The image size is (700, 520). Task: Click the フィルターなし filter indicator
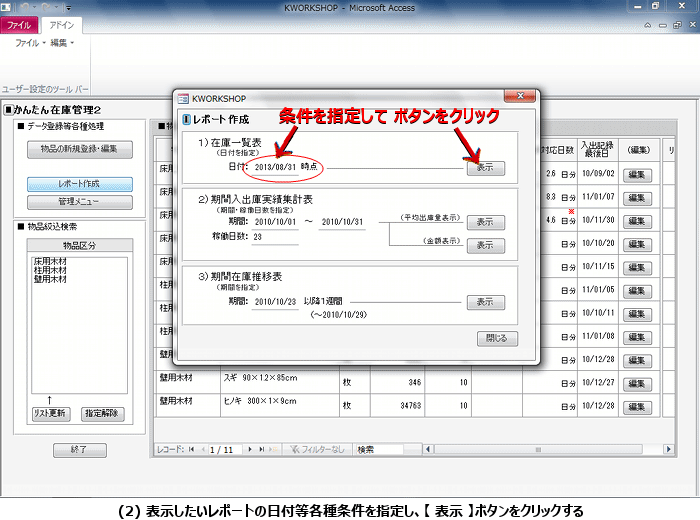coord(317,449)
